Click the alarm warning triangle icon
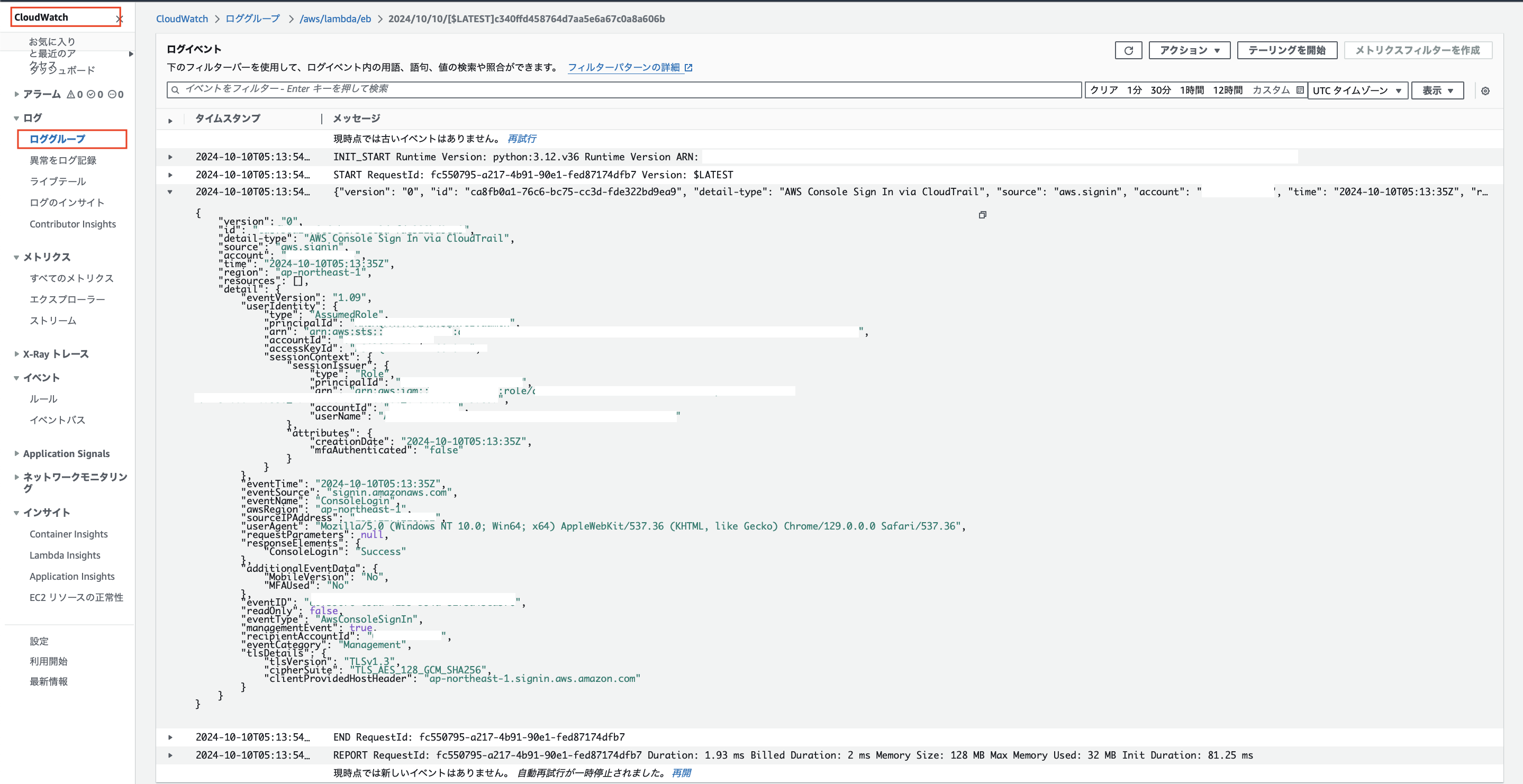The width and height of the screenshot is (1523, 784). point(71,94)
